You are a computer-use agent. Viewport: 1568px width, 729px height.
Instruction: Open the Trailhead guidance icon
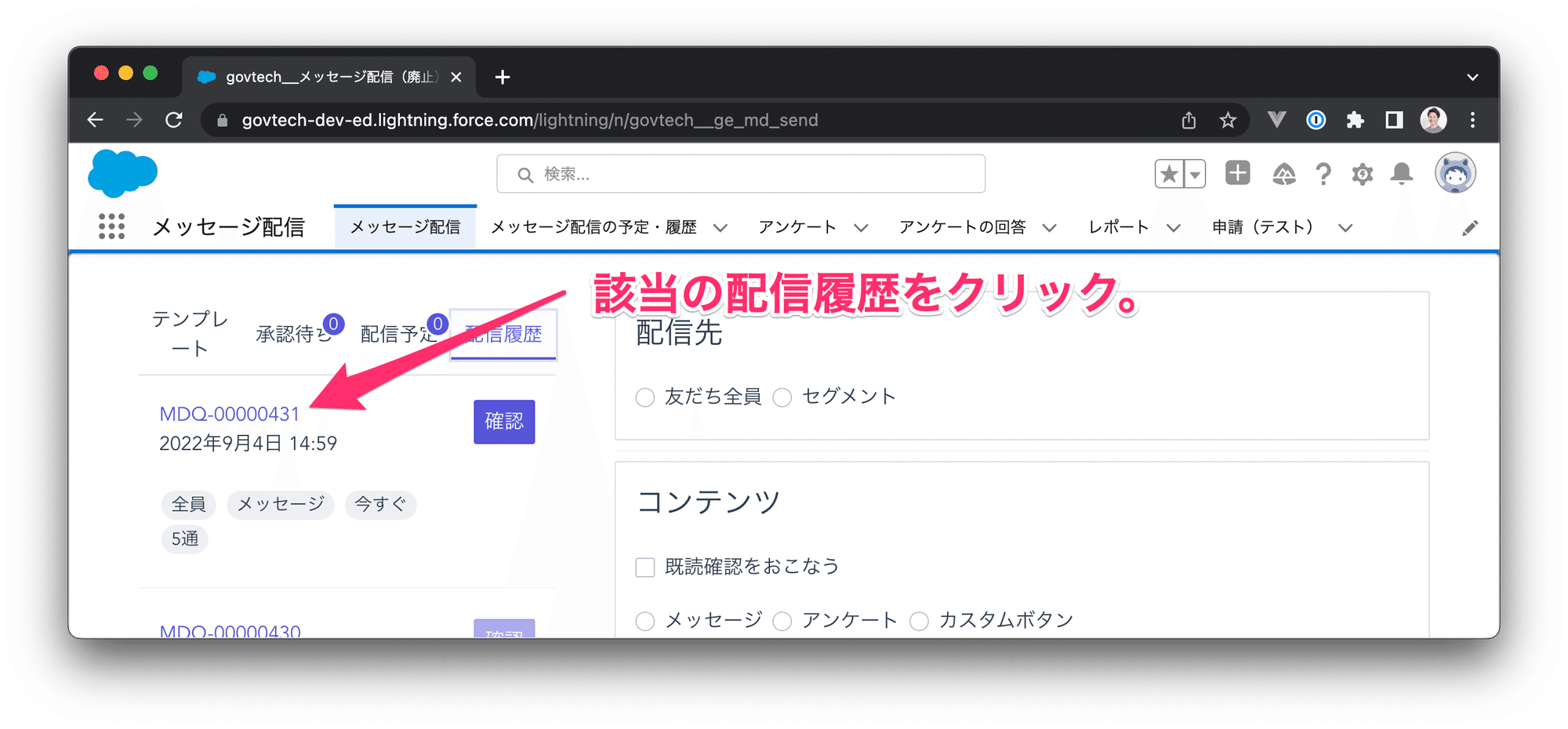click(x=1284, y=173)
